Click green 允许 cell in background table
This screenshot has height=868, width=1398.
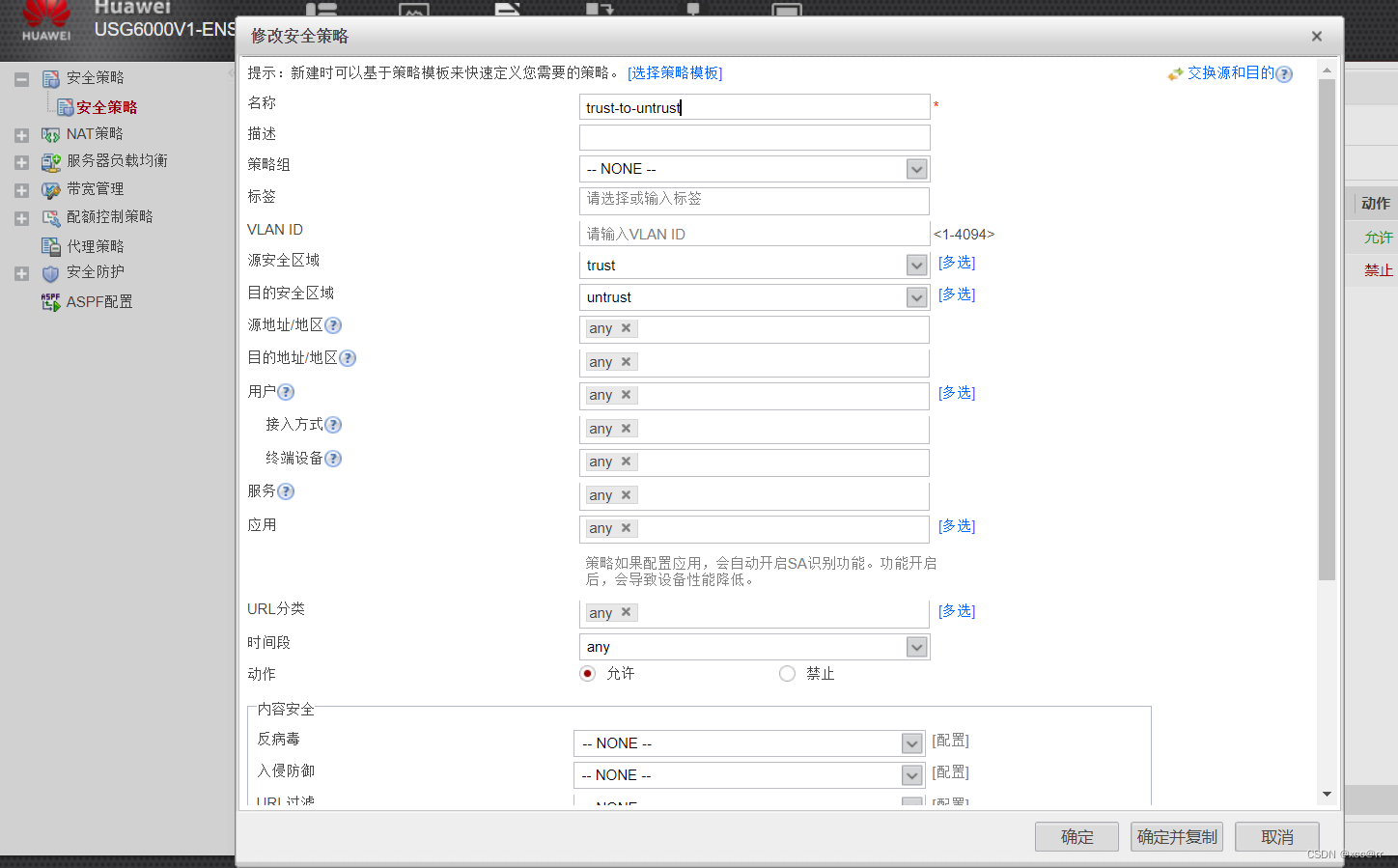point(1378,238)
